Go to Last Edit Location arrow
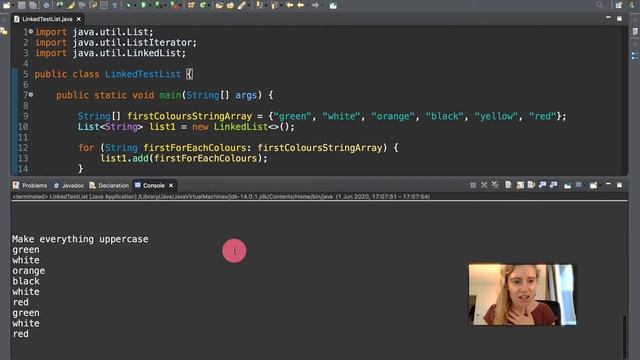Viewport: 640px width, 360px height. click(290, 5)
